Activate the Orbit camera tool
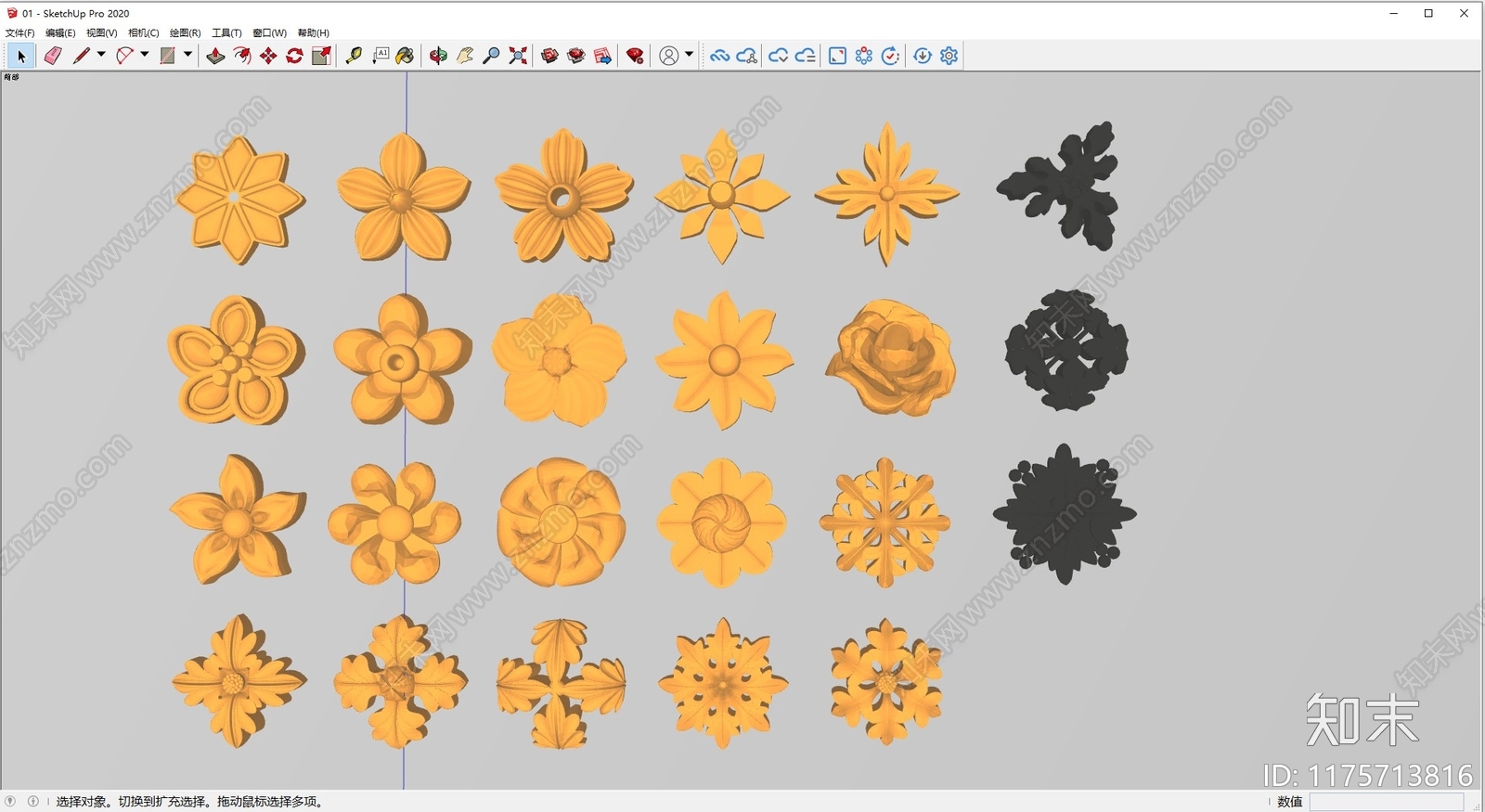This screenshot has height=812, width=1485. [x=438, y=56]
